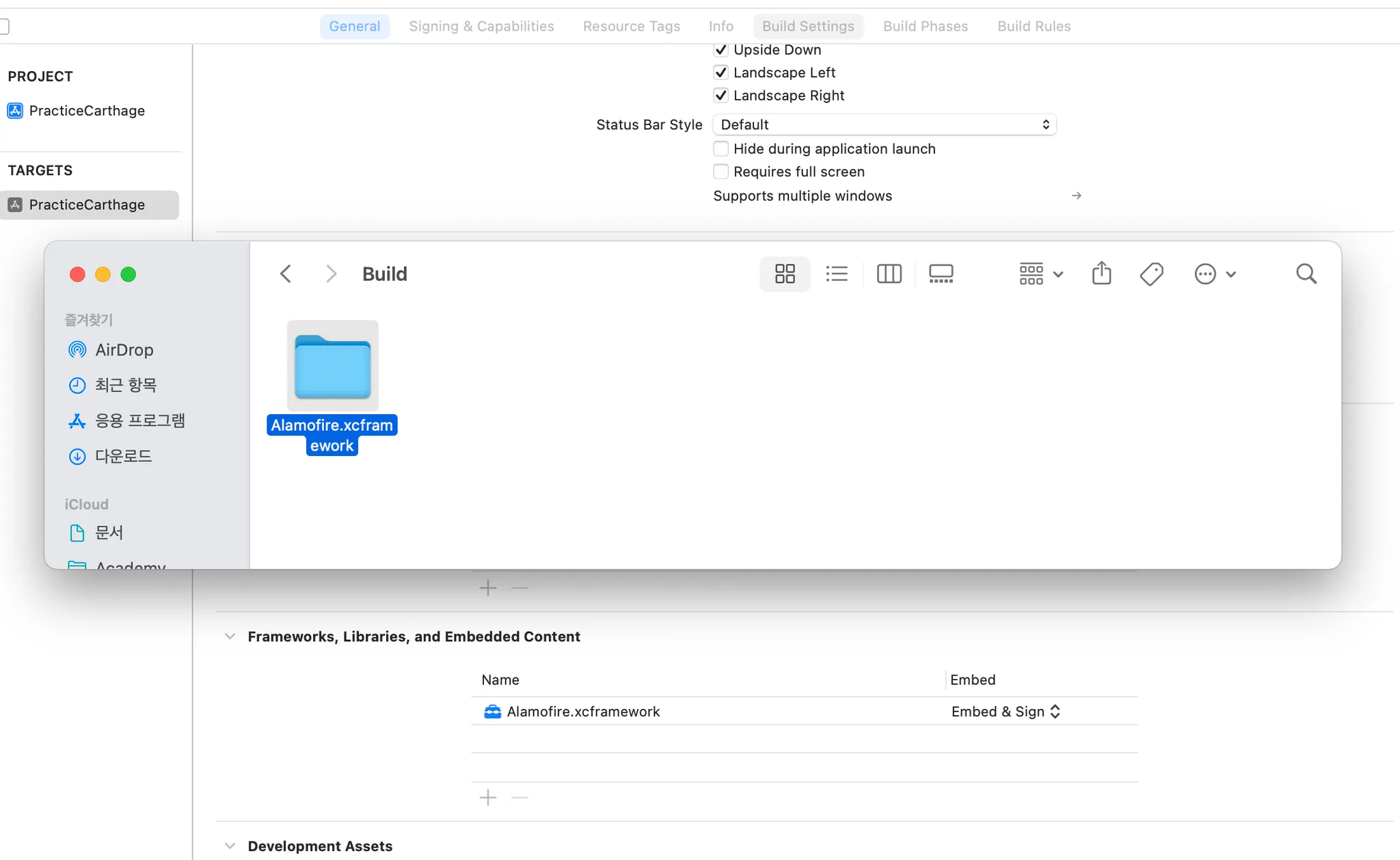Click the yellow minimize window button
This screenshot has height=860, width=1400.
pos(103,274)
